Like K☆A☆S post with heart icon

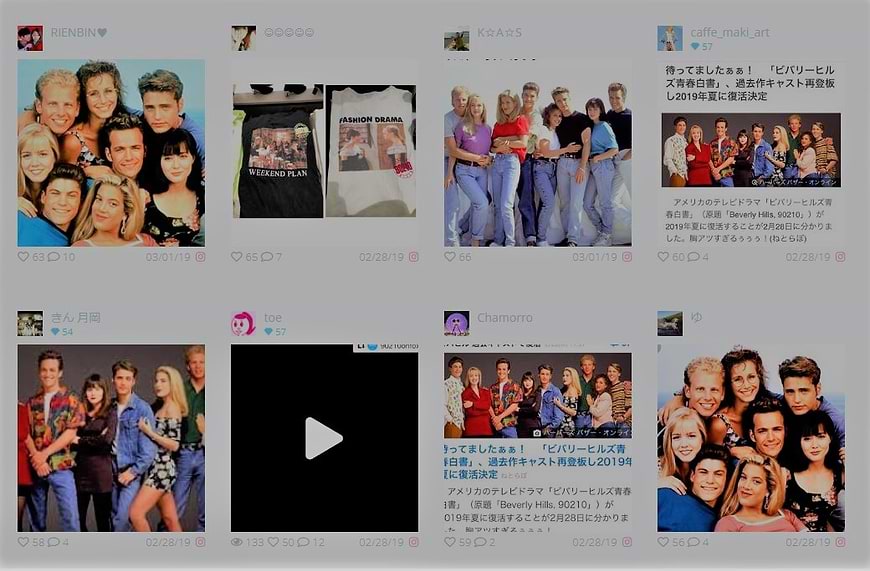[x=450, y=257]
